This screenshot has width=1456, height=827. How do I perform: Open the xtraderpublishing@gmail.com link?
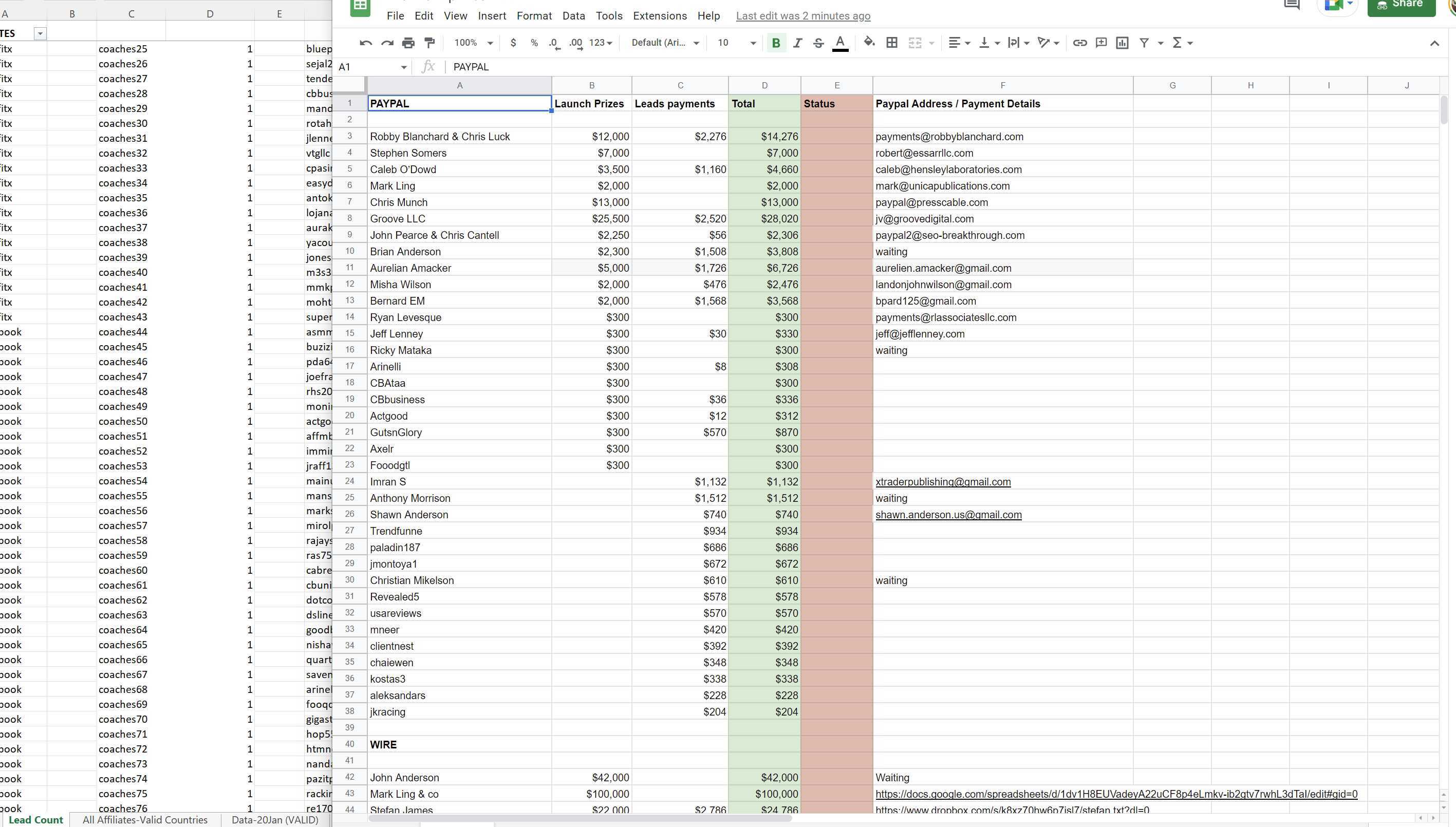(x=942, y=482)
